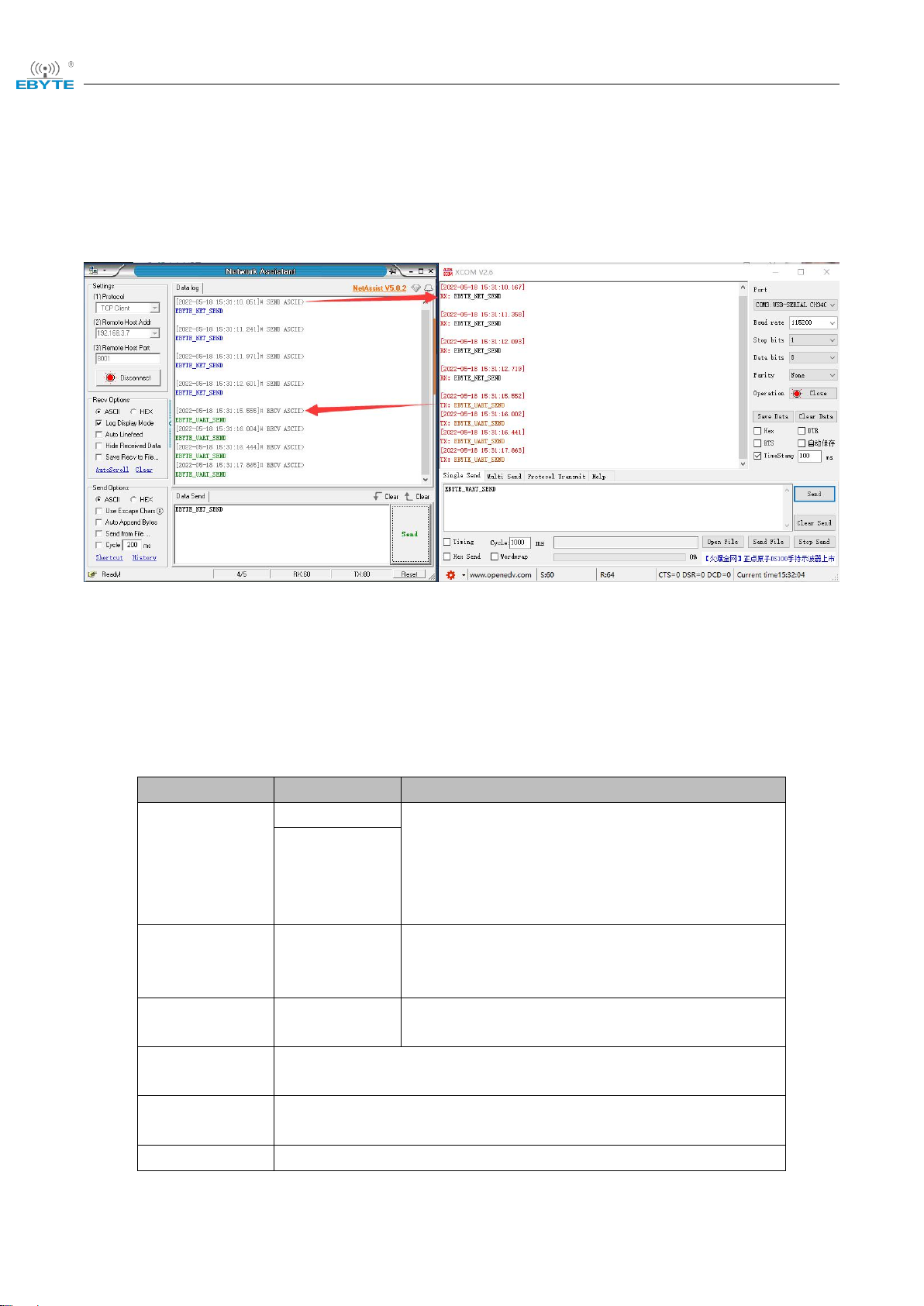Click the bell icon in Network Assistant
Viewport: 924px width, 1306px height.
(x=429, y=288)
